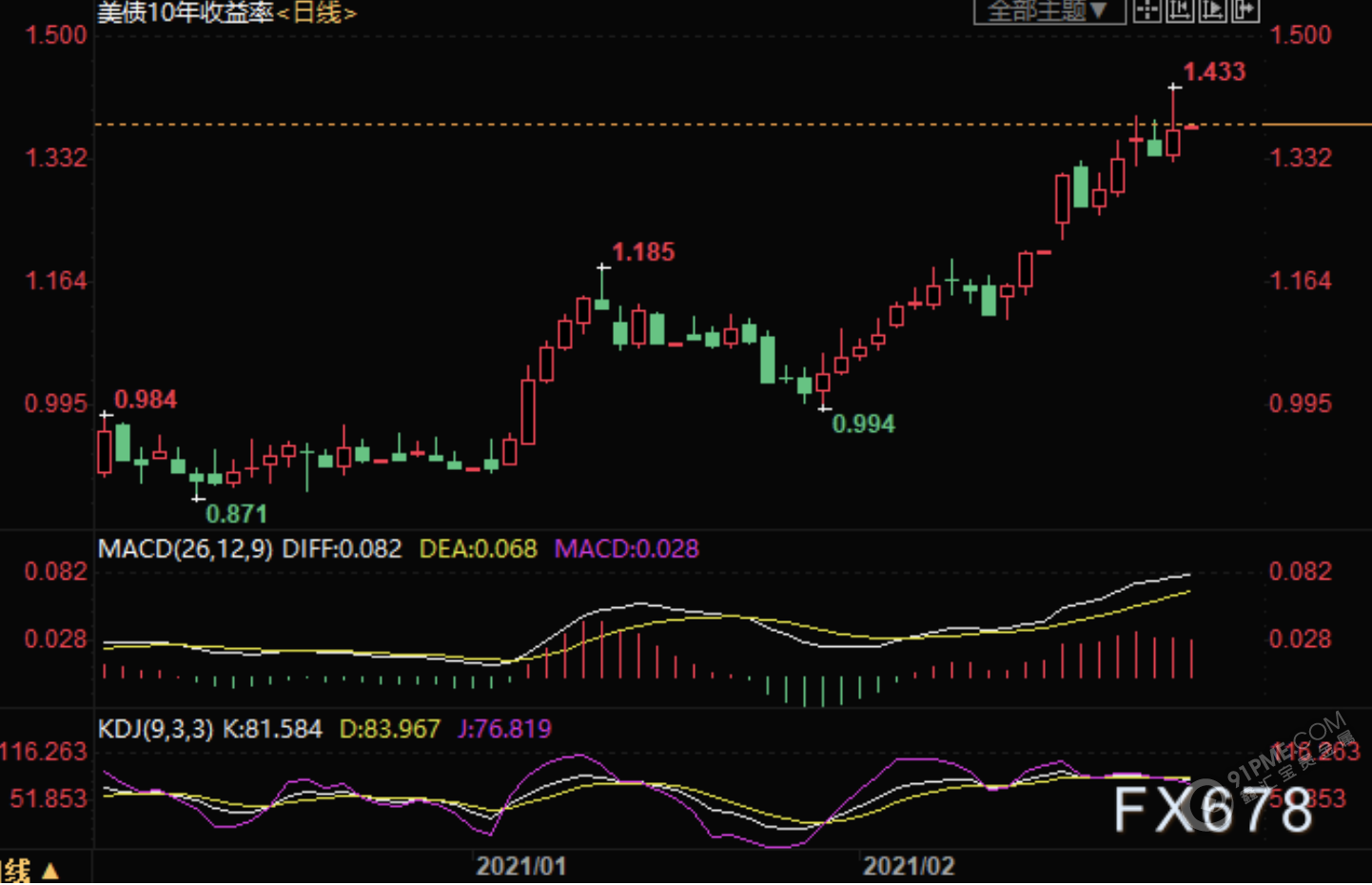Image resolution: width=1372 pixels, height=885 pixels.
Task: Click the left KDJ axis 51.853 label
Action: click(49, 799)
